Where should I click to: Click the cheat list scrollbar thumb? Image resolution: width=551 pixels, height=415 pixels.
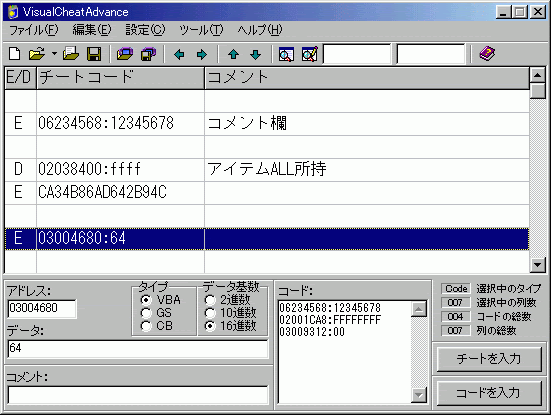coord(538,91)
